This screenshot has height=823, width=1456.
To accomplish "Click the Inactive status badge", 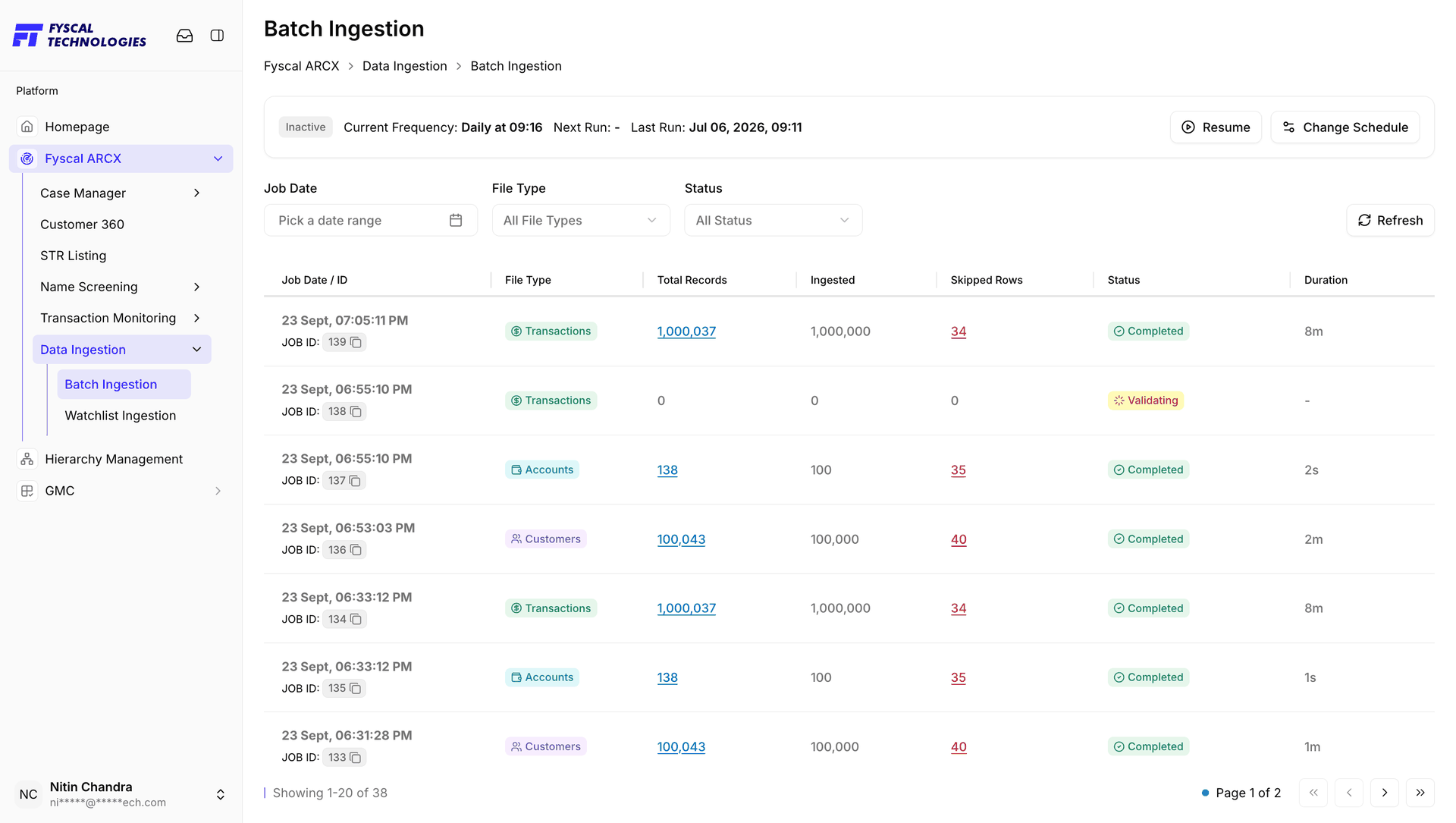I will click(306, 127).
